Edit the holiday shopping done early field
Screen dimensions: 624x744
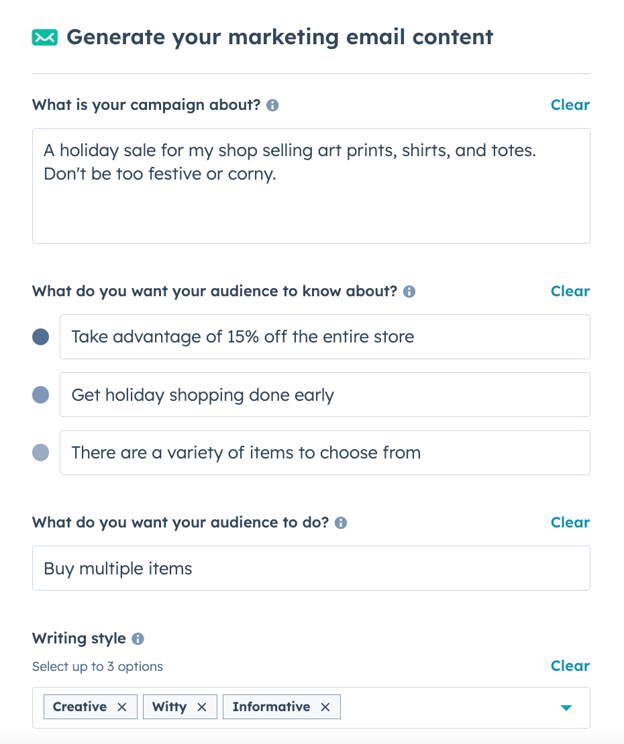click(x=325, y=395)
